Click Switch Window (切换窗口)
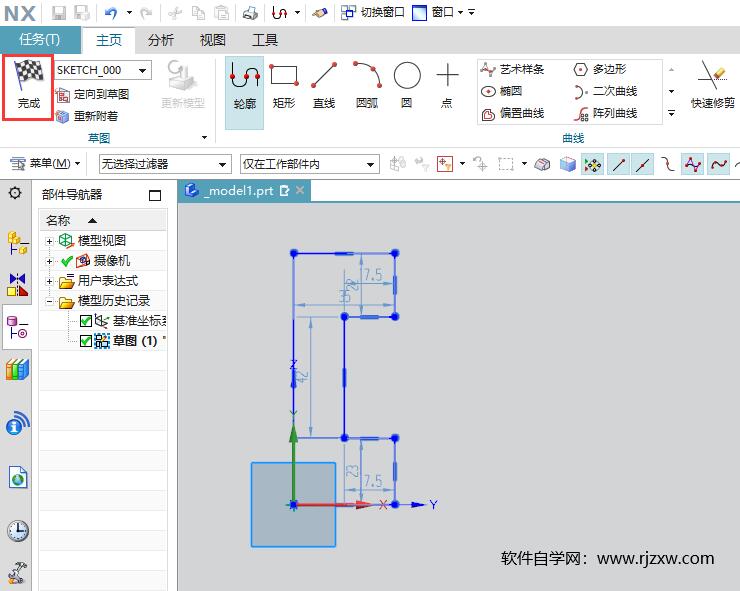The image size is (740, 591). tap(373, 13)
